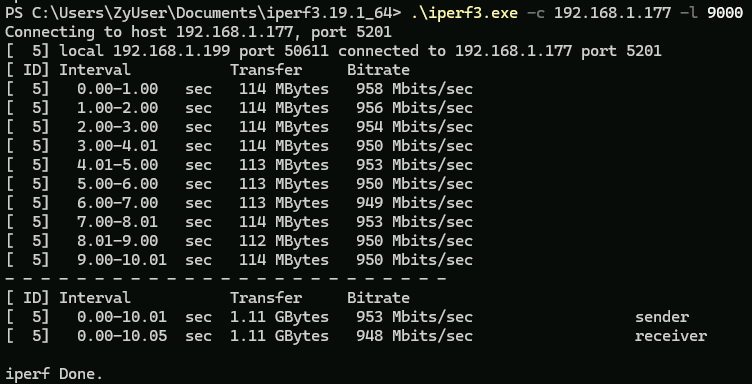Click the dashed separator line

point(226,279)
